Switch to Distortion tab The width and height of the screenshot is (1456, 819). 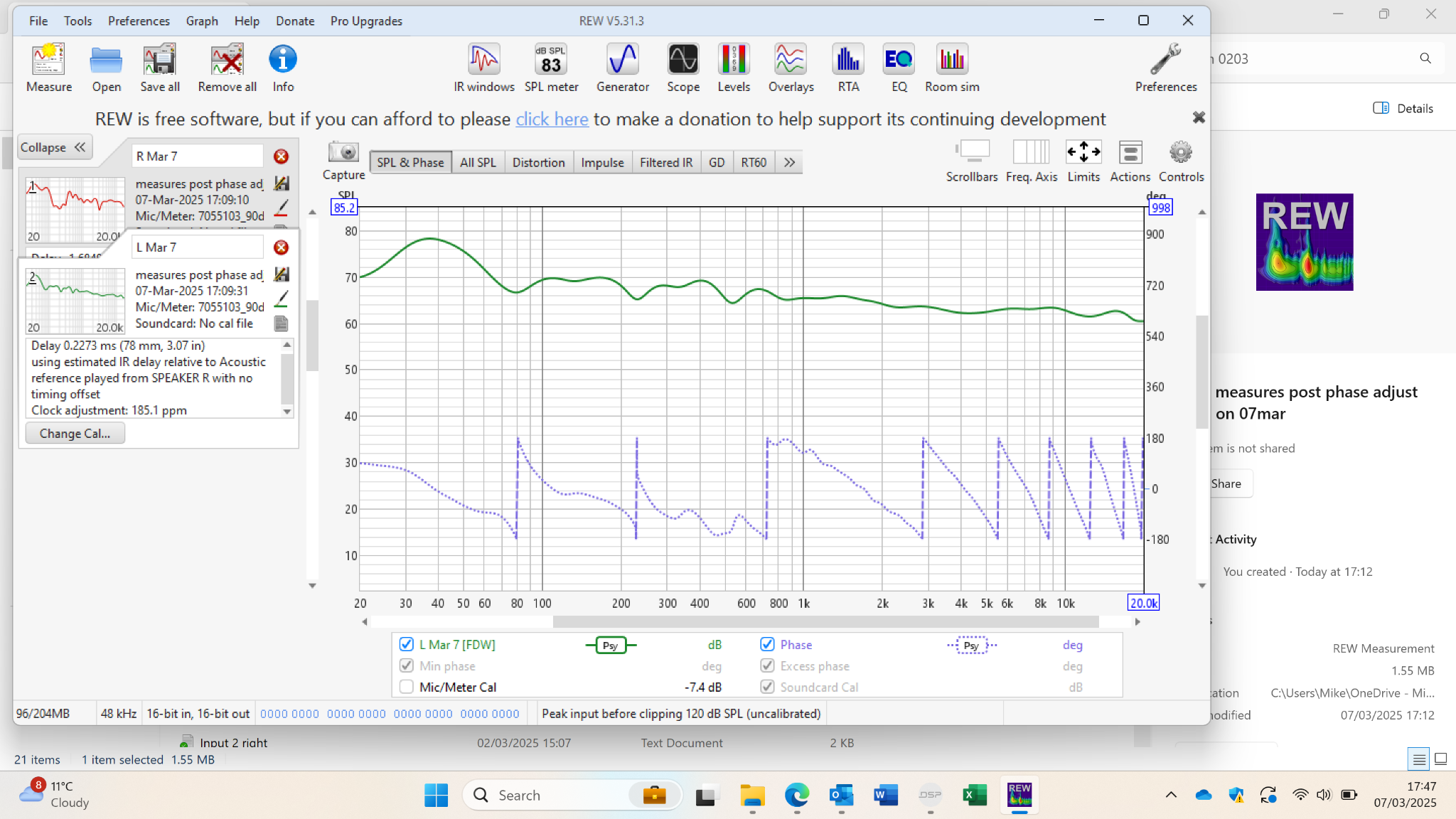coord(538,162)
